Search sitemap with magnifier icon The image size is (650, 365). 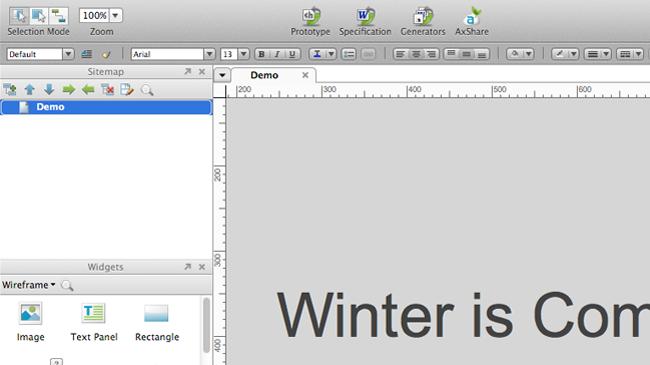(x=147, y=90)
